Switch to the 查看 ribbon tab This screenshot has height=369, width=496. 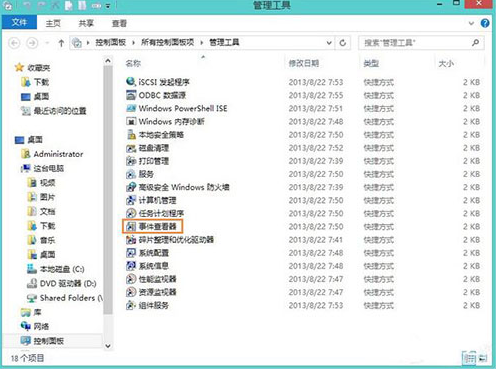(x=119, y=23)
